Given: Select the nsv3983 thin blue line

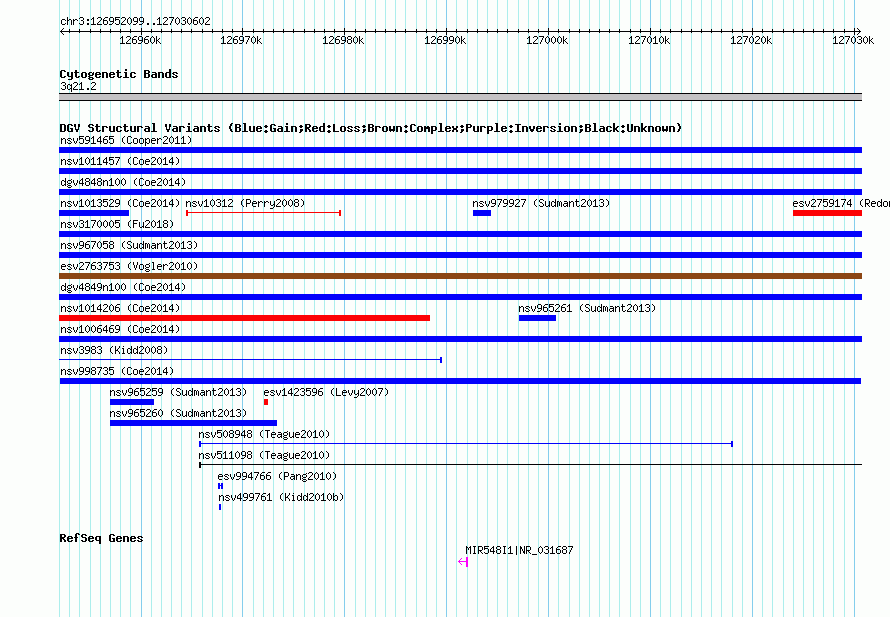Looking at the screenshot, I should 250,360.
